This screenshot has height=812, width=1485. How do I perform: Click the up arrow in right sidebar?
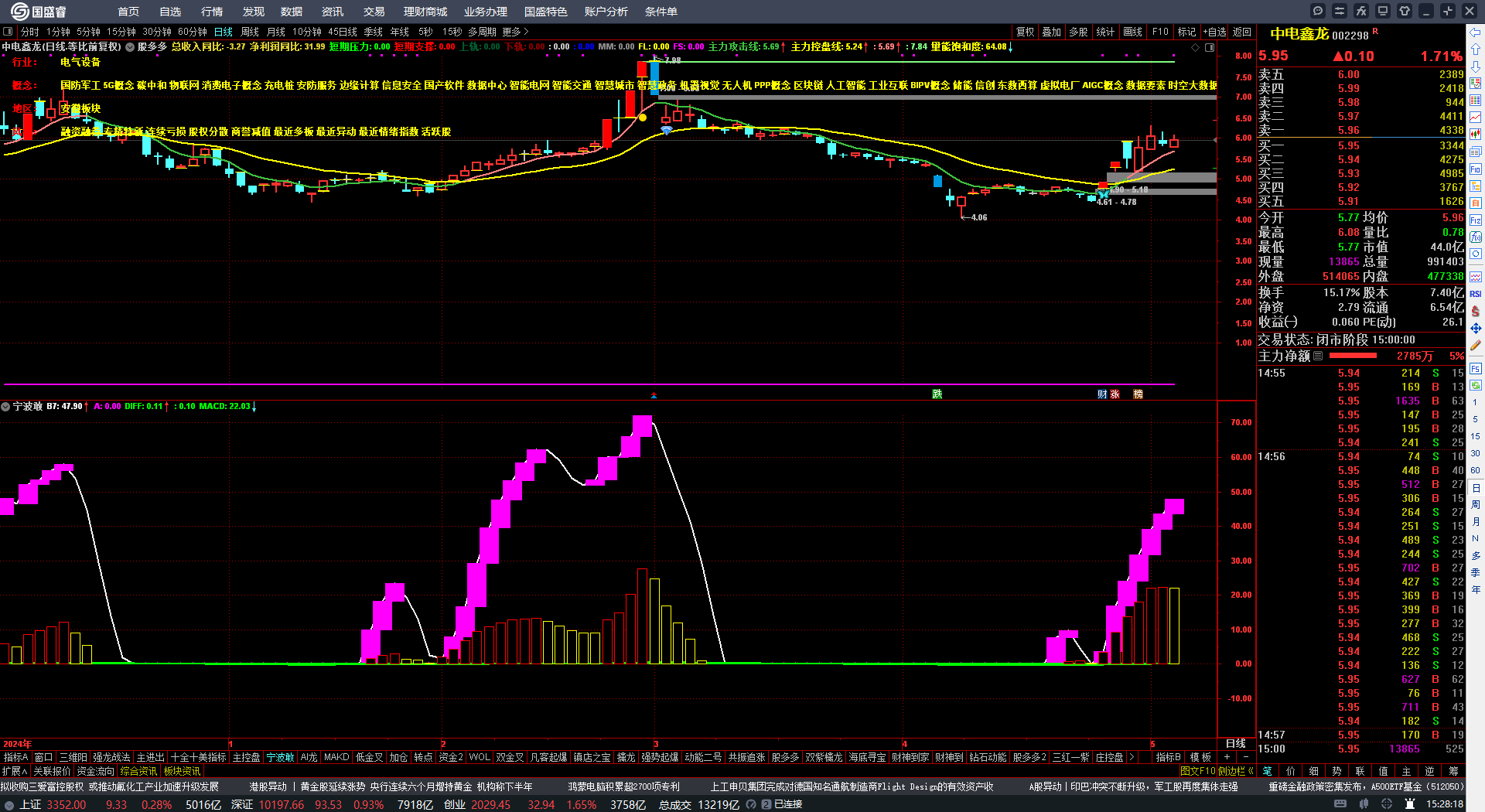1476,49
